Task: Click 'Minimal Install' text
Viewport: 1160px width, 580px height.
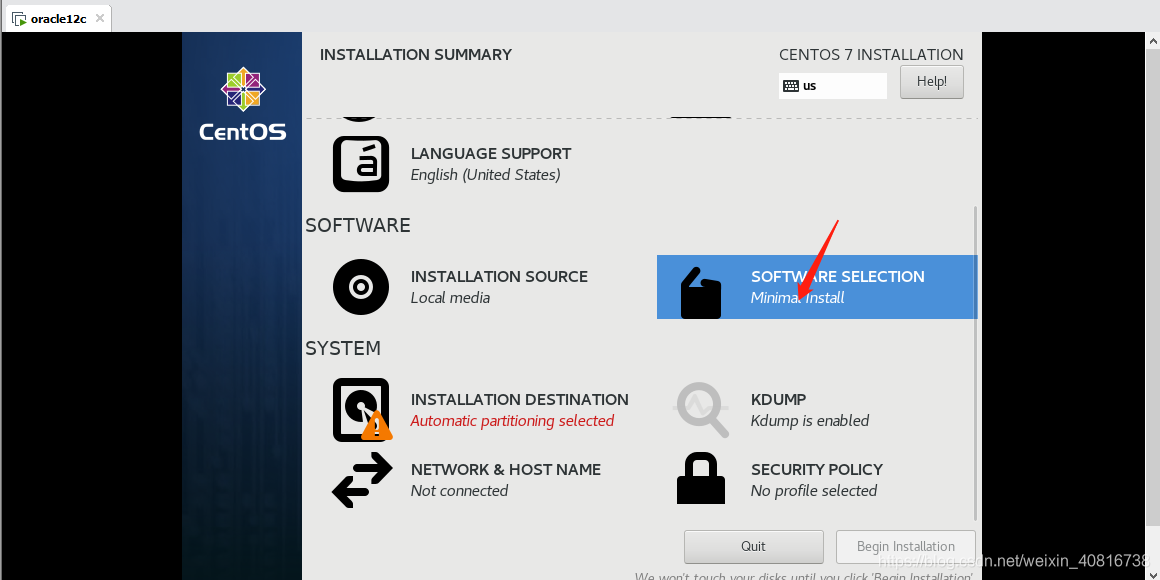Action: tap(798, 298)
